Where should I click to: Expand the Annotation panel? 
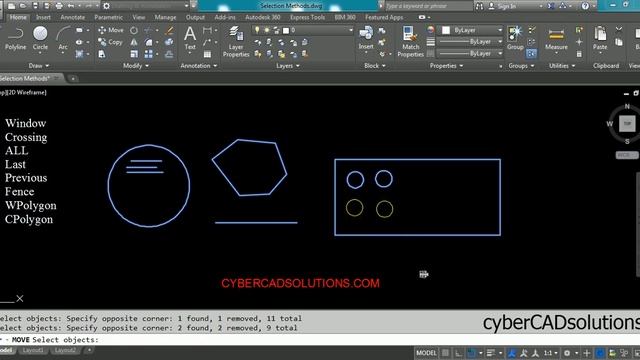click(199, 66)
